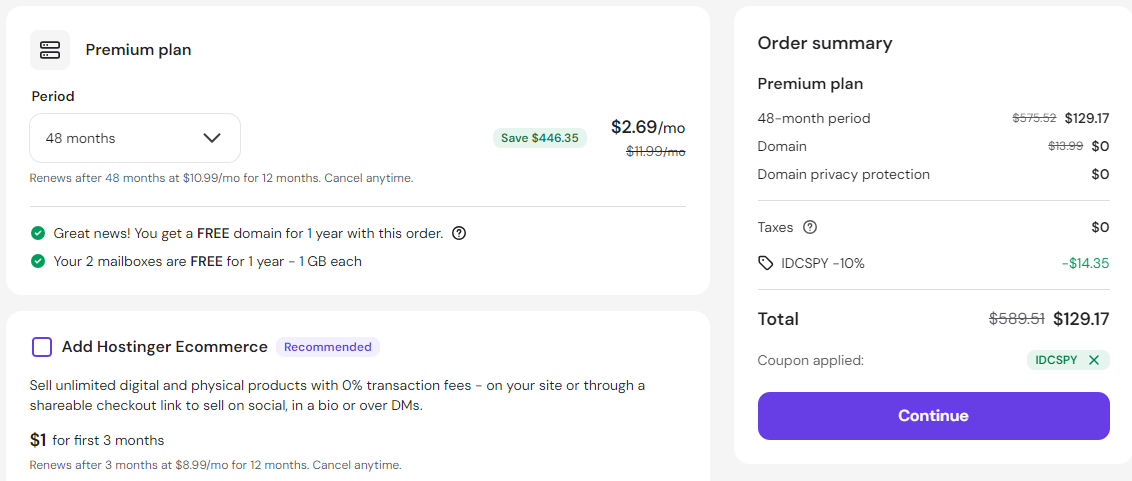This screenshot has height=481, width=1132.
Task: Click the $2.69/mo price text
Action: [648, 128]
